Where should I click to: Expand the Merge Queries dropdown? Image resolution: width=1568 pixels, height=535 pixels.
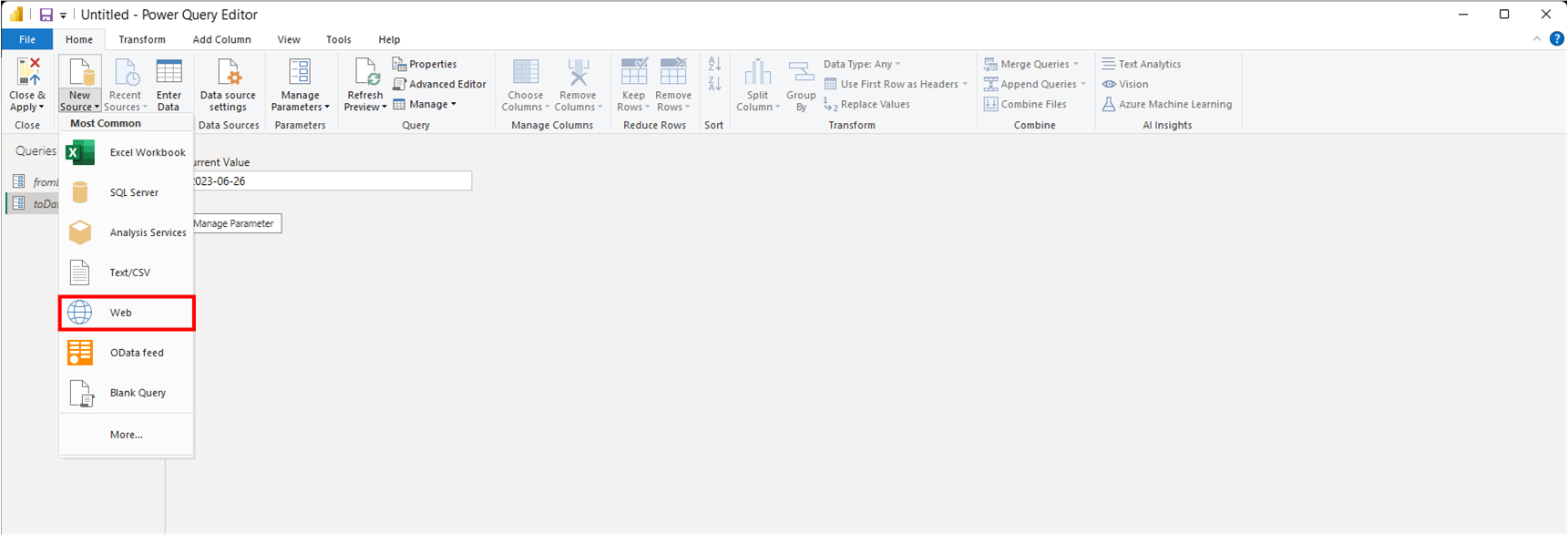pyautogui.click(x=1076, y=64)
